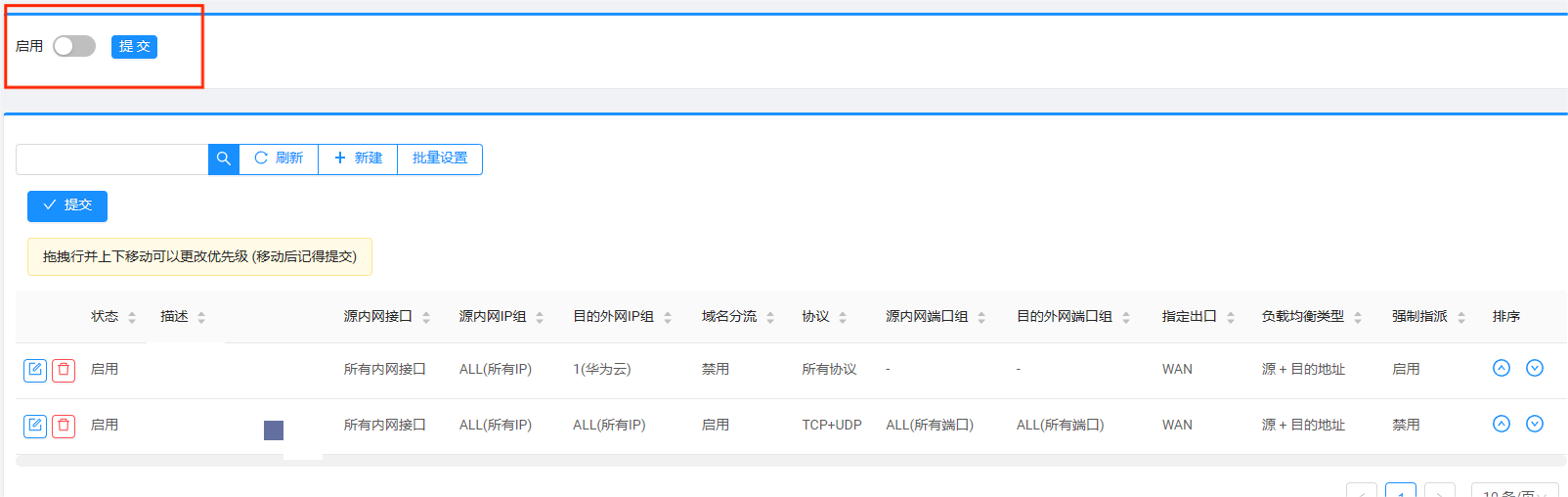Click the 提交 button with checkmark
This screenshot has height=497, width=1568.
(67, 205)
